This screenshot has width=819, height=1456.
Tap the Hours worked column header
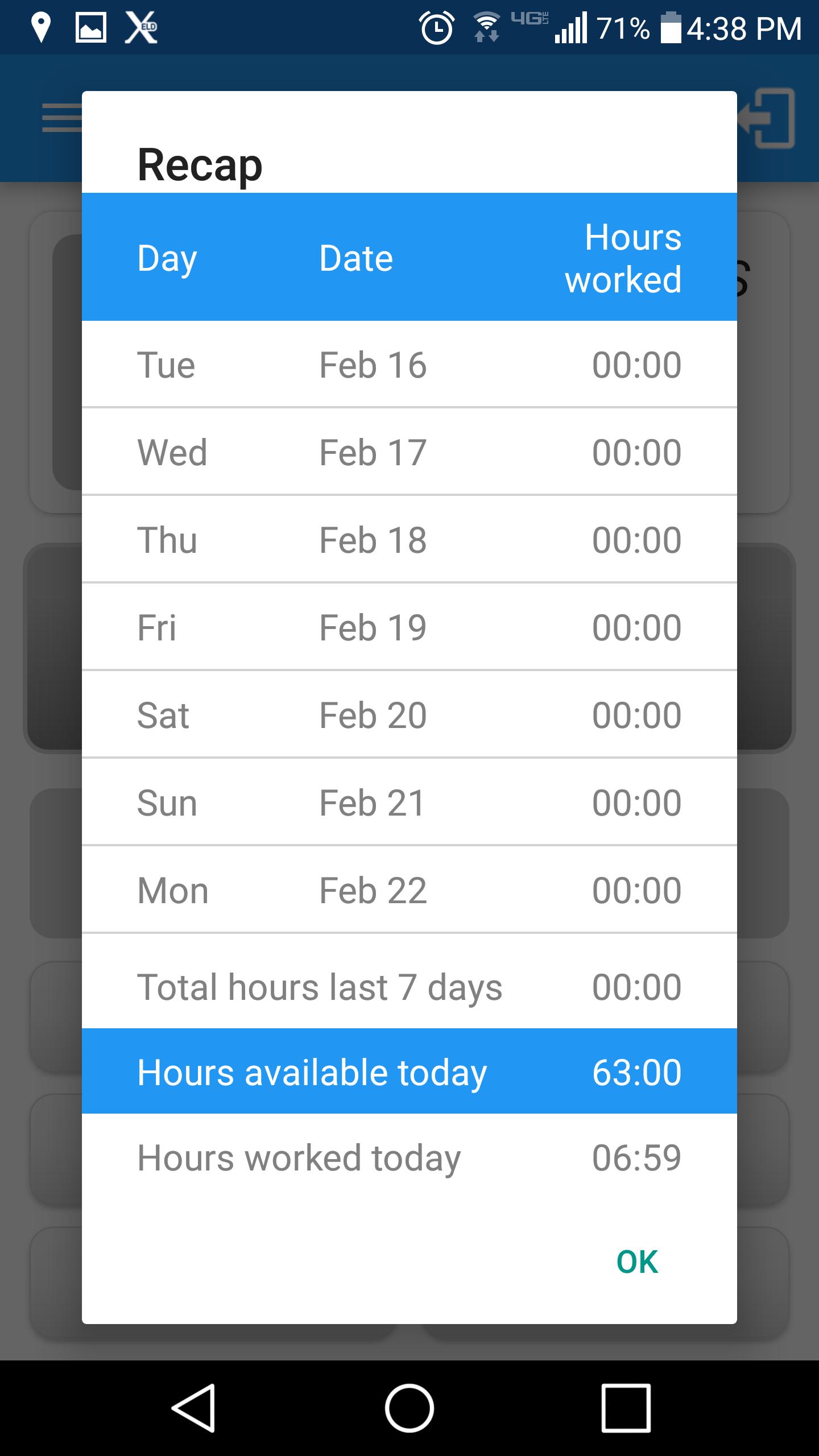pyautogui.click(x=623, y=258)
